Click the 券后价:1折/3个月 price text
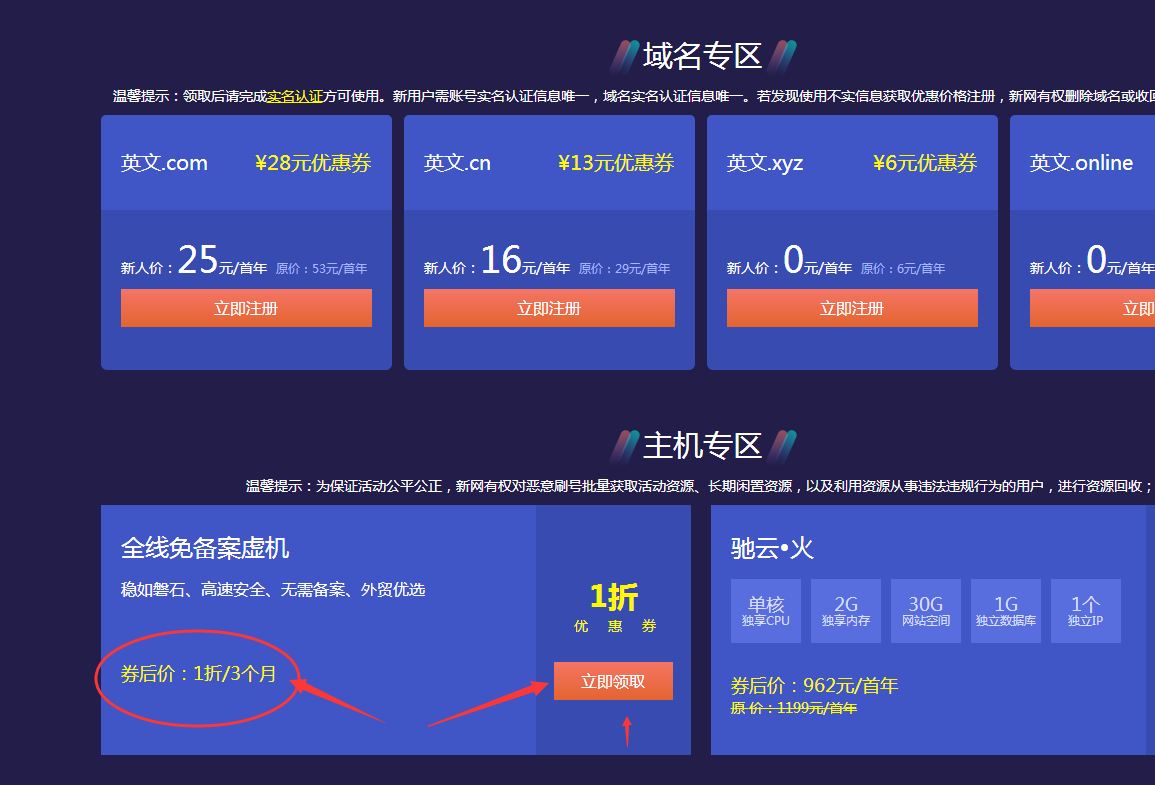1155x785 pixels. tap(199, 674)
